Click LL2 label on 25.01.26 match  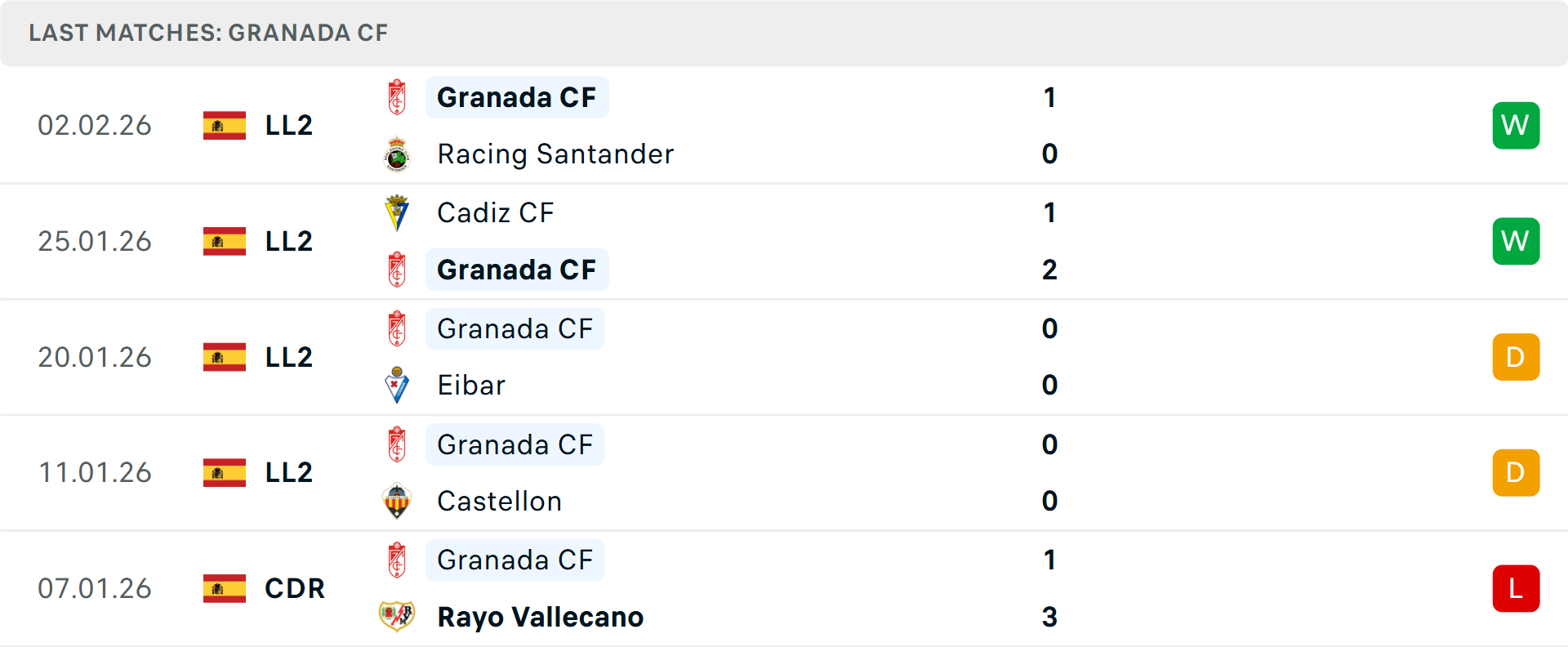pos(289,241)
